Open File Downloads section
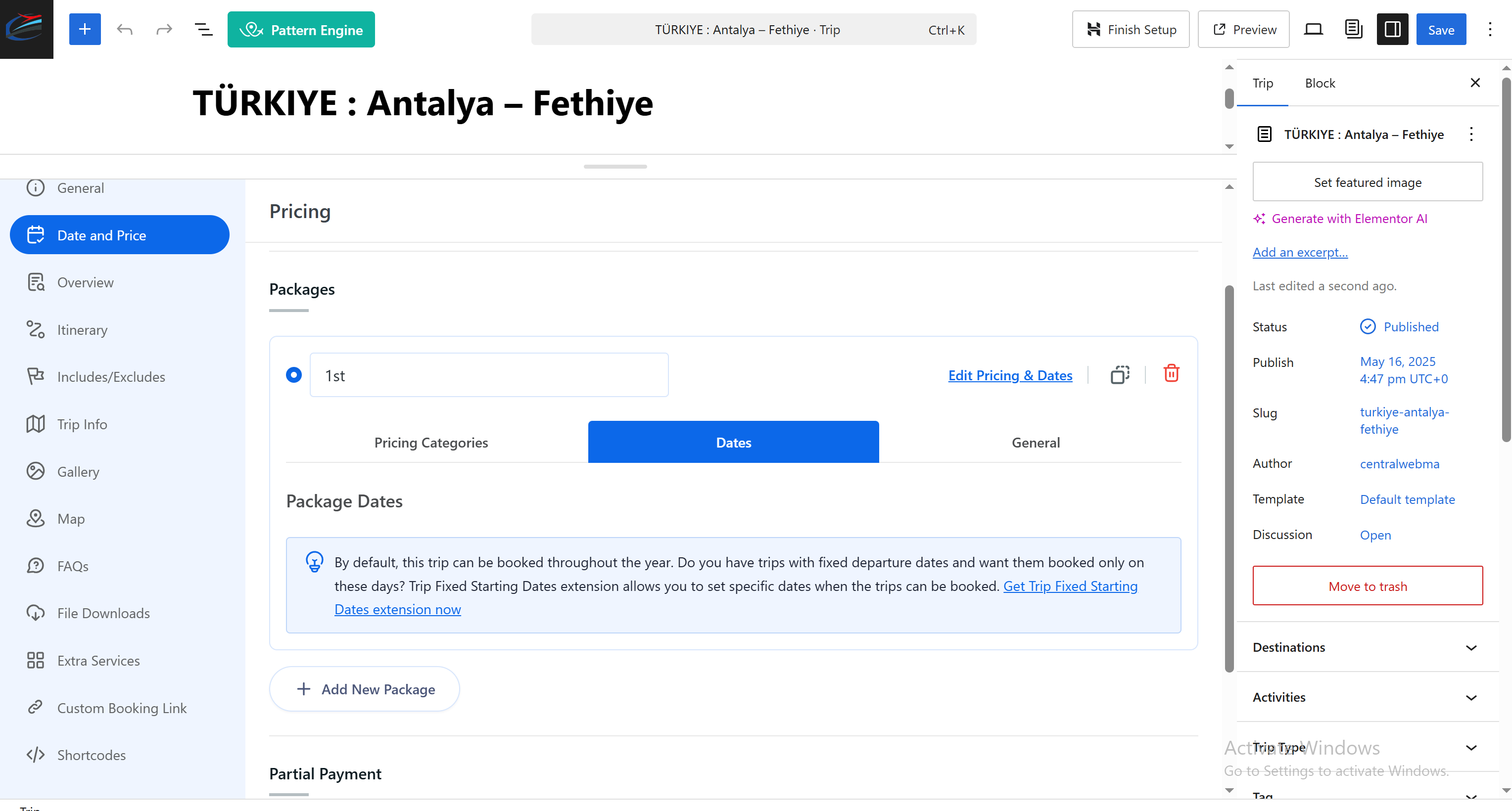1512x811 pixels. click(120, 613)
